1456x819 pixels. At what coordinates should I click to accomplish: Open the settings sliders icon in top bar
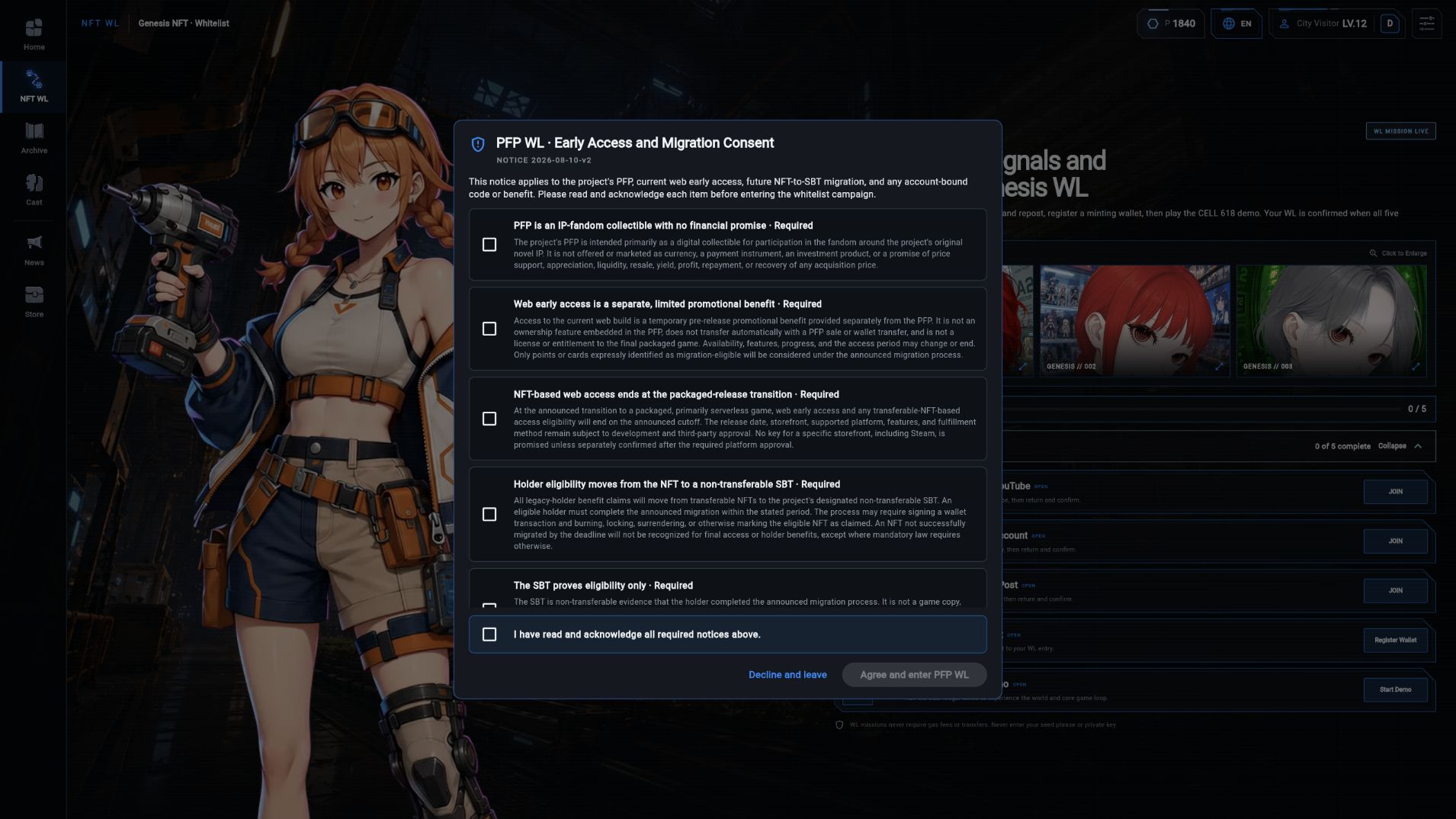[x=1426, y=24]
